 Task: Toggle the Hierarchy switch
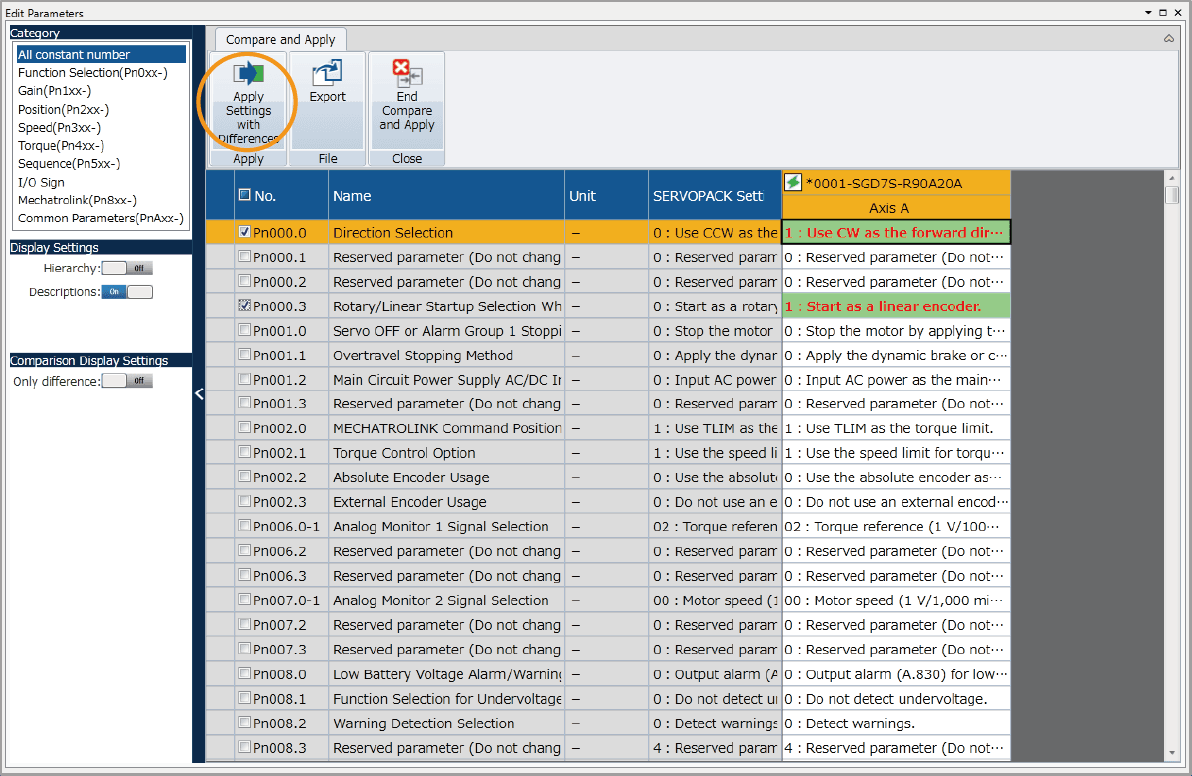pyautogui.click(x=127, y=268)
